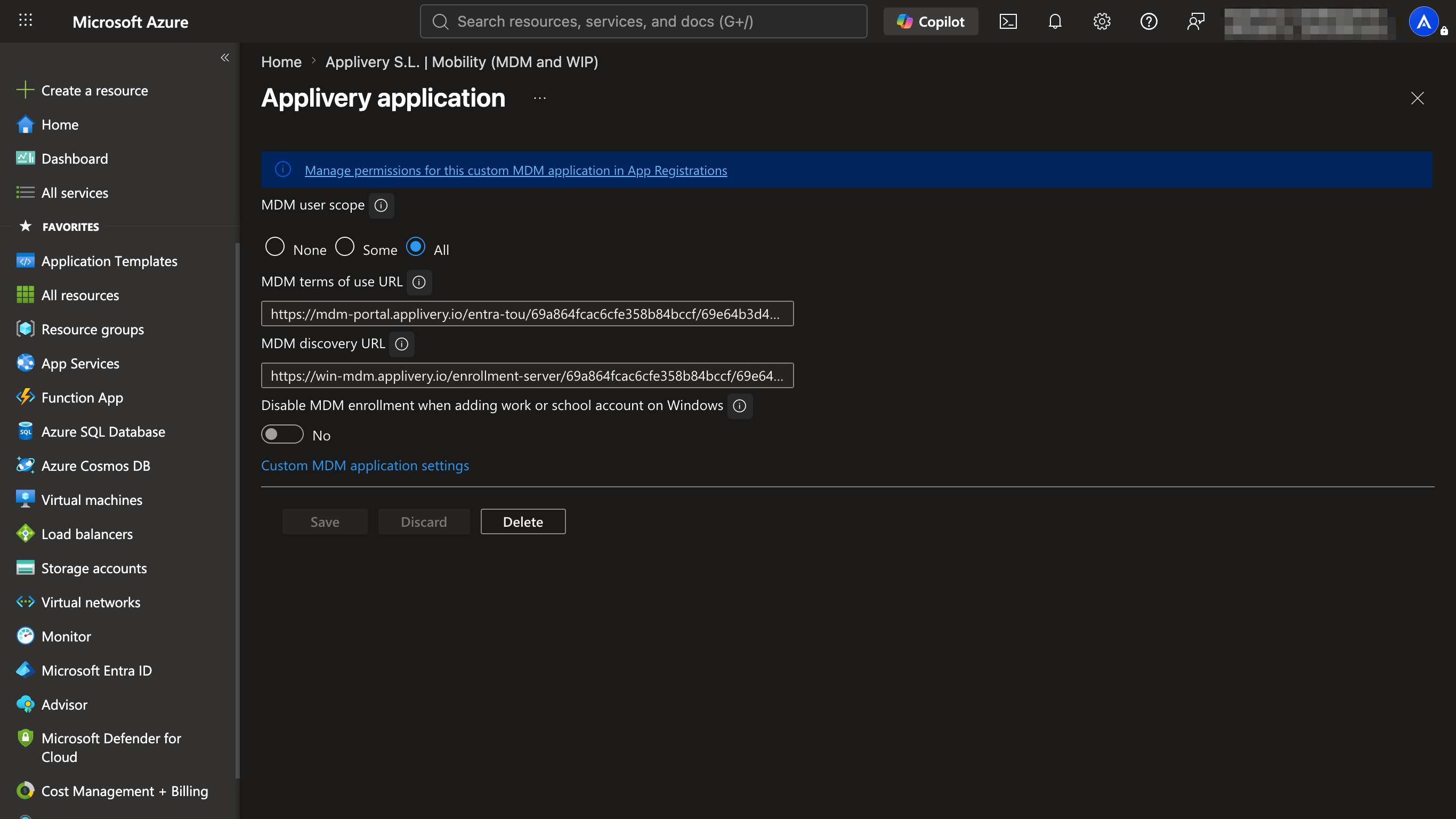Show info for Disable MDM enrollment setting
1456x819 pixels.
[739, 406]
